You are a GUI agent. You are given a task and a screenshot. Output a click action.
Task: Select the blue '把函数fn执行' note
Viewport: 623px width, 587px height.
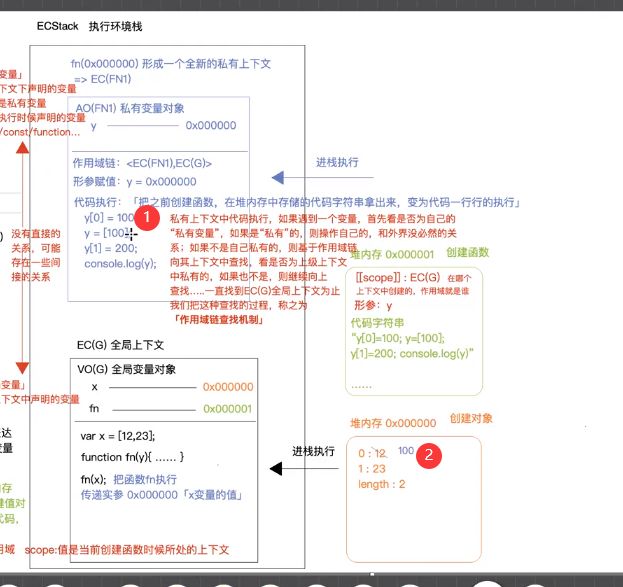[145, 479]
